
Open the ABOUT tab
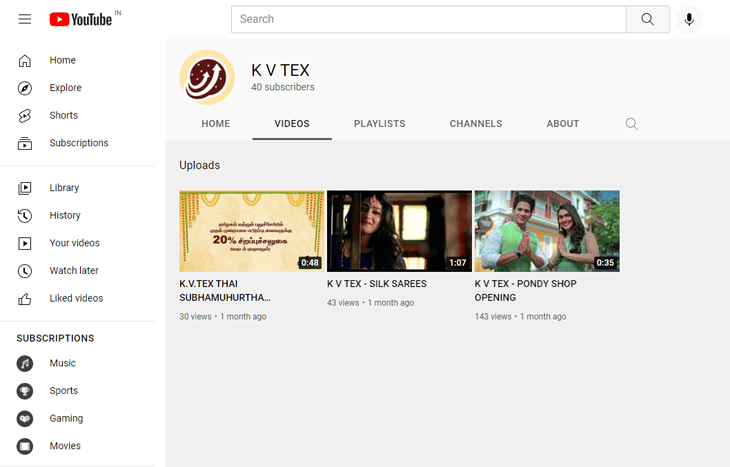coord(563,124)
